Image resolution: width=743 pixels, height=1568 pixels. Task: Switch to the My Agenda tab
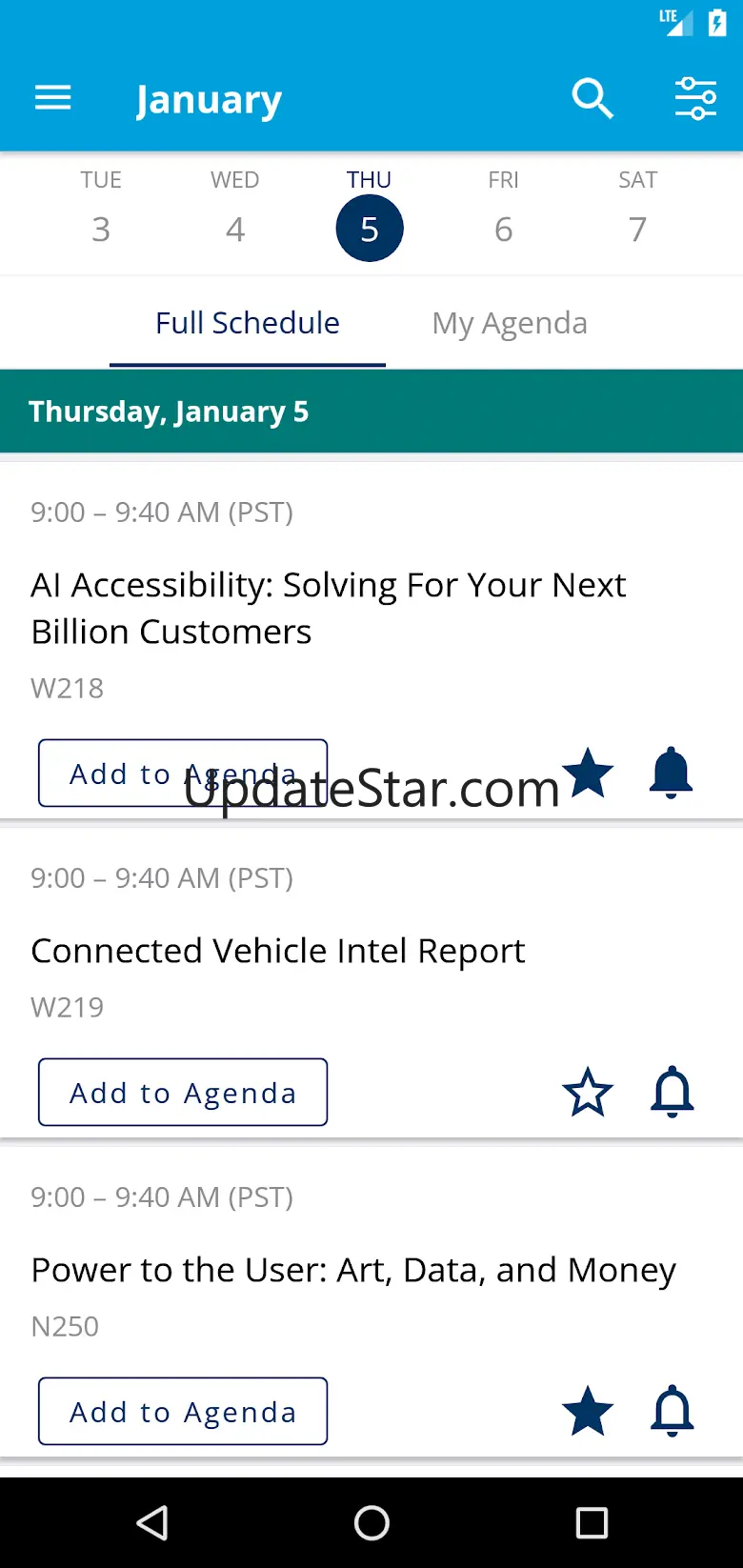(x=510, y=323)
